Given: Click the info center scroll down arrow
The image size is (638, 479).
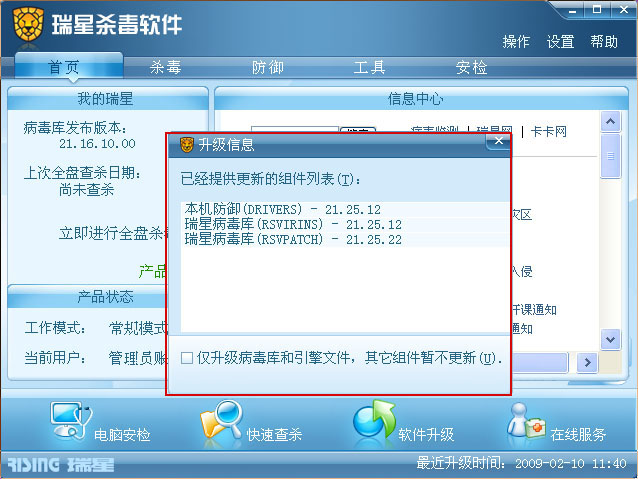Looking at the screenshot, I should 610,339.
